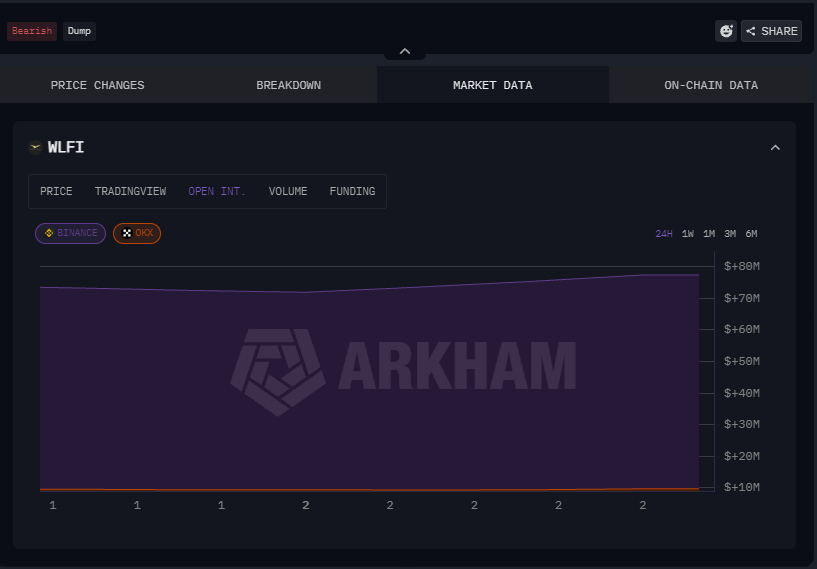Click the Bearish tag
817x569 pixels.
click(32, 31)
